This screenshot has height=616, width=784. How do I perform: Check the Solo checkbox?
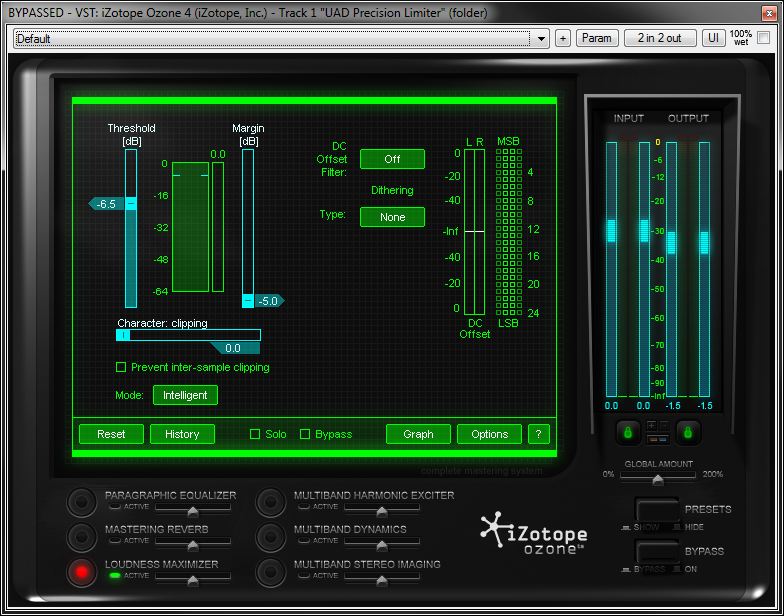[x=255, y=434]
